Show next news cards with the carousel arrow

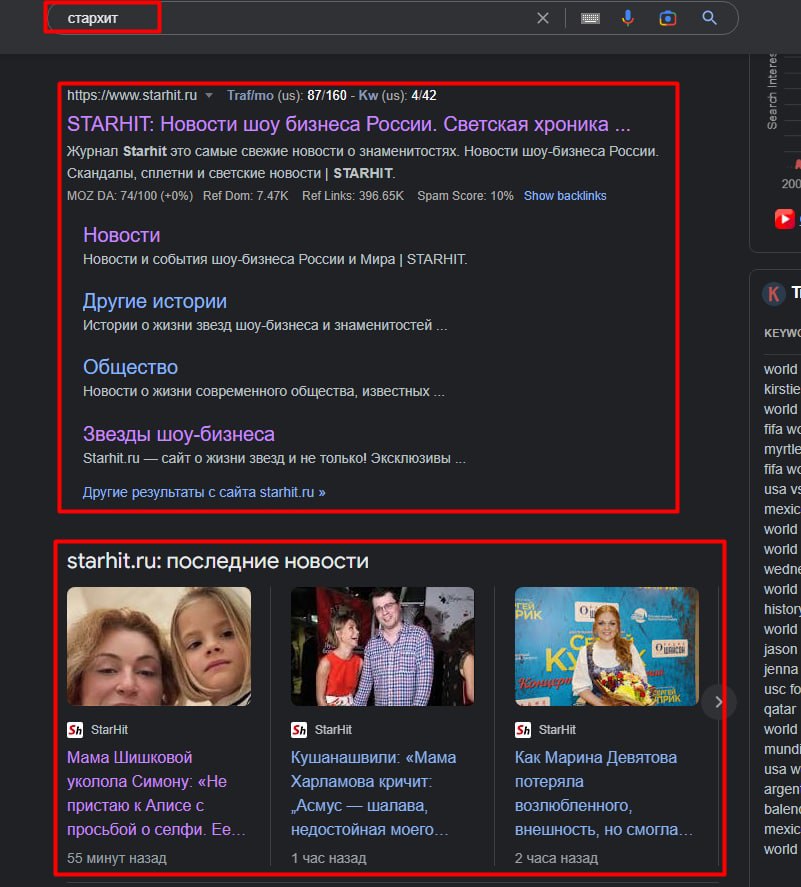(718, 702)
